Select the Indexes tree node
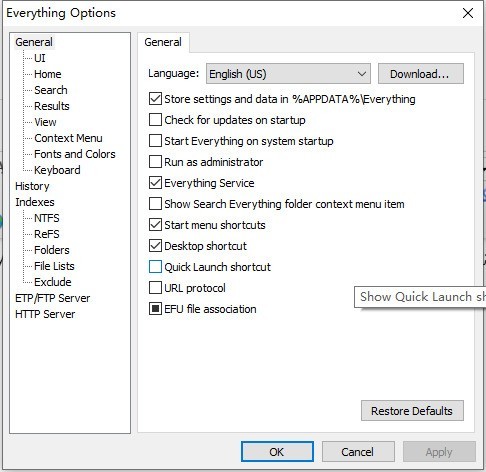 coord(35,202)
